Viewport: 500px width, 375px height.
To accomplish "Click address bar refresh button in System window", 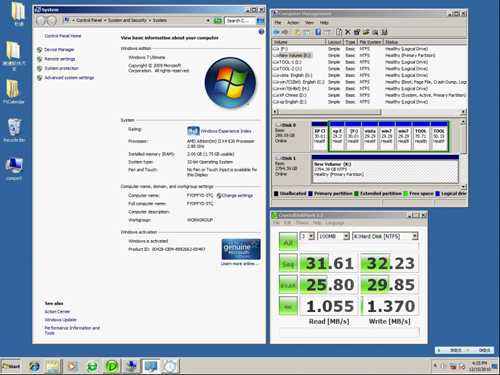I will [218, 21].
